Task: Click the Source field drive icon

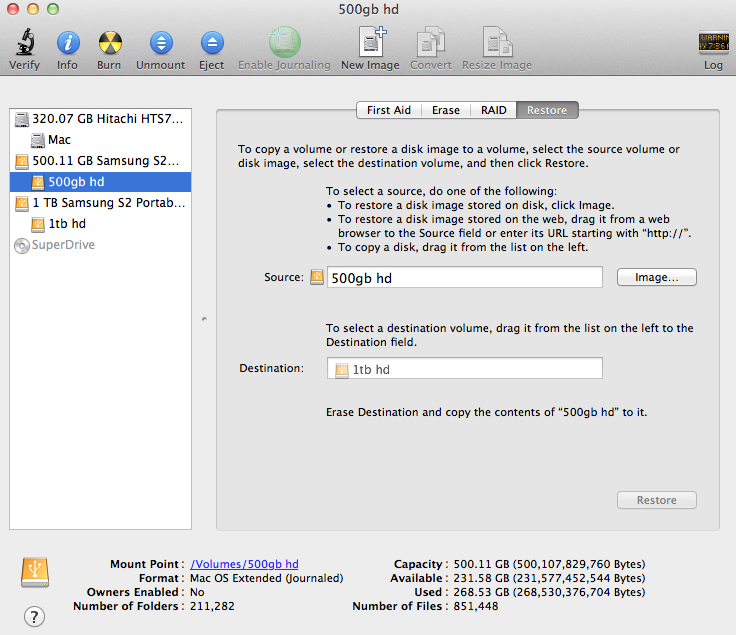Action: [x=317, y=277]
